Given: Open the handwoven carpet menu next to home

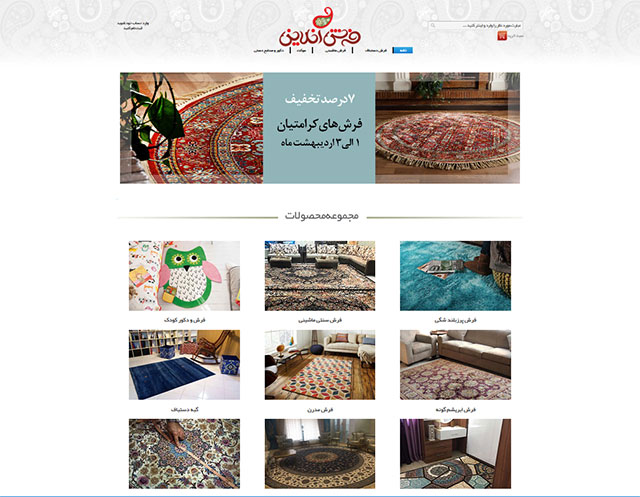Looking at the screenshot, I should [376, 50].
